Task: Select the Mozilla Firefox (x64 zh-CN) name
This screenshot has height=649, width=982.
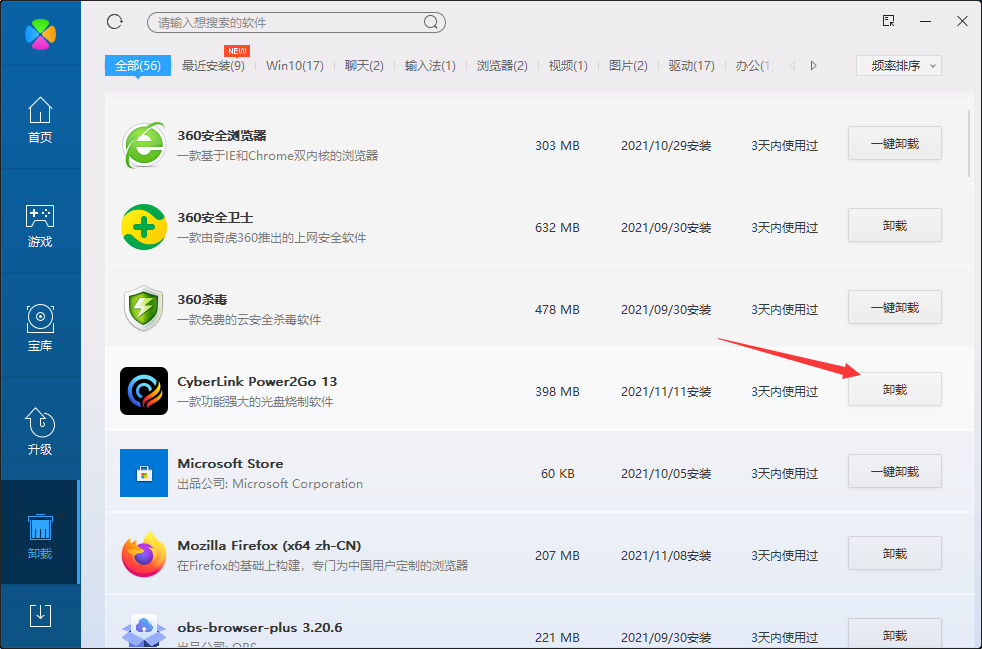Action: click(269, 546)
